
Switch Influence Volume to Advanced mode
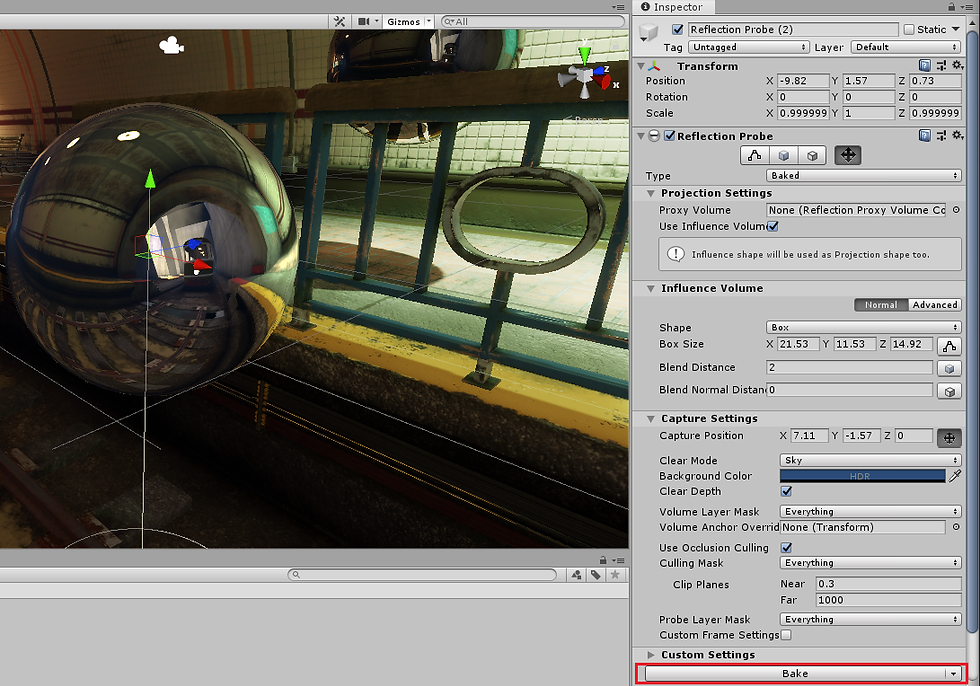click(934, 305)
